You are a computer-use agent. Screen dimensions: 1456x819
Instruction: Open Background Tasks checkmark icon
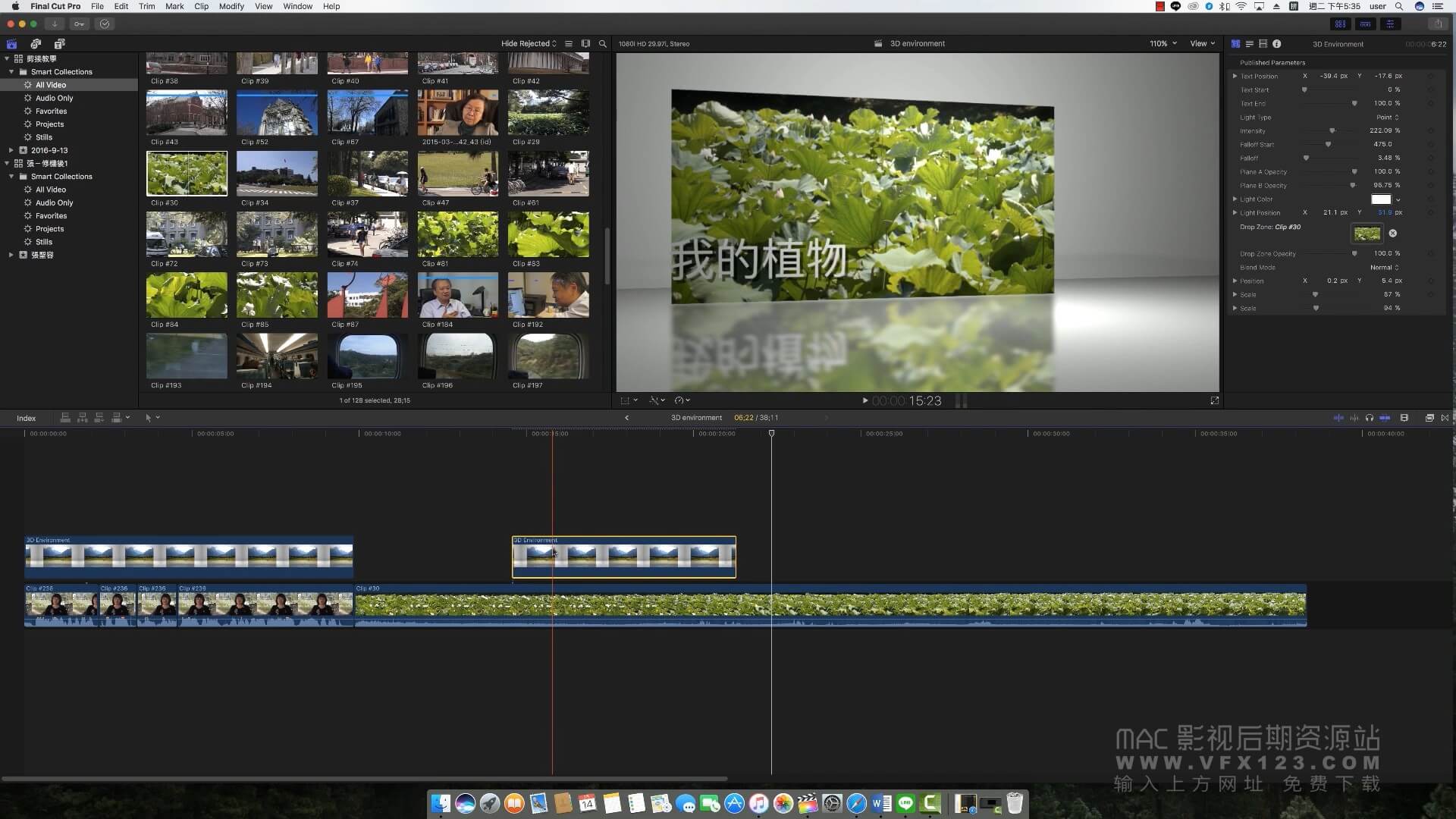[105, 24]
